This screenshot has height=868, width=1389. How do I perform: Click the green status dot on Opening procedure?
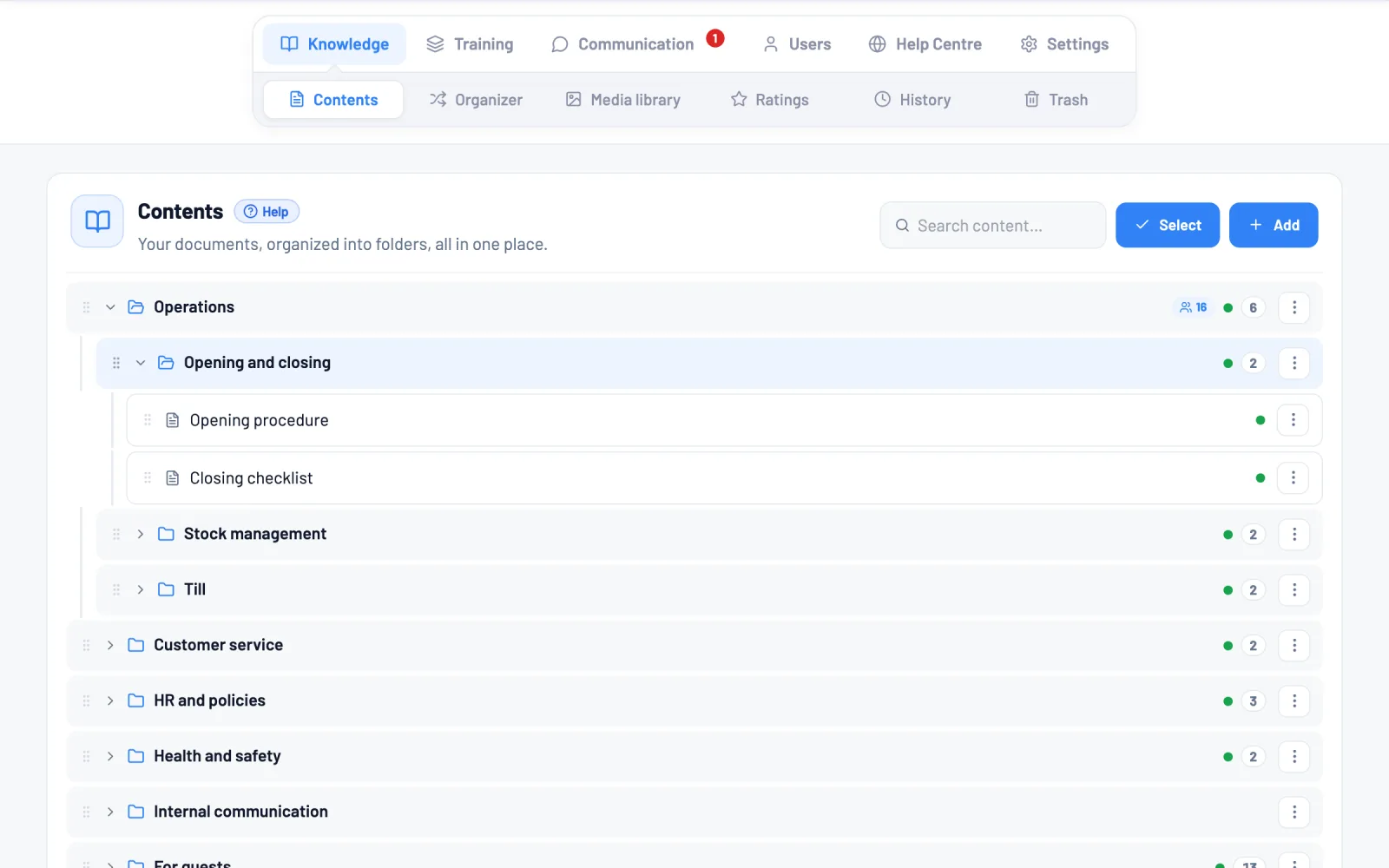pyautogui.click(x=1260, y=420)
